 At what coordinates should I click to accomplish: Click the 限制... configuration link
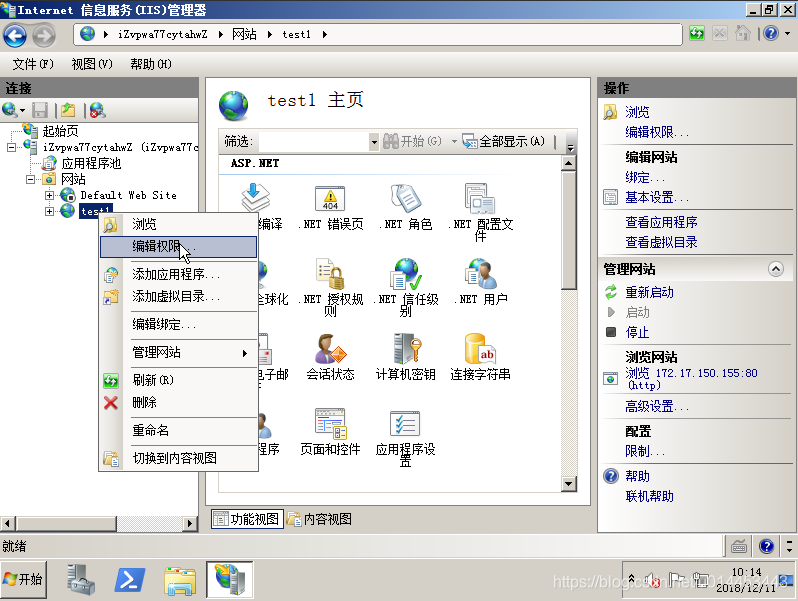tap(645, 451)
